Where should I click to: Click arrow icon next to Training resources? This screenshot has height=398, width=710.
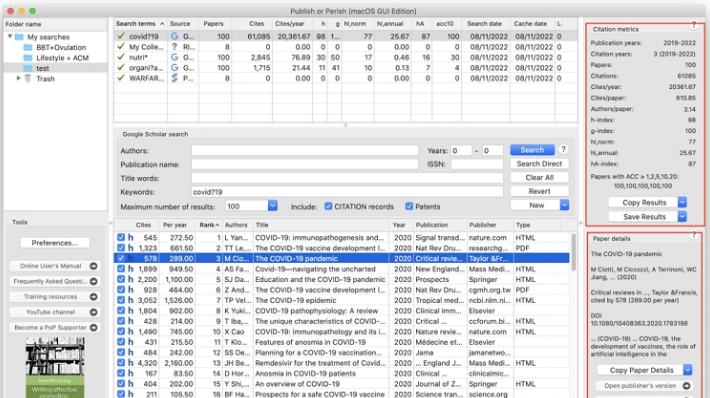pos(94,297)
